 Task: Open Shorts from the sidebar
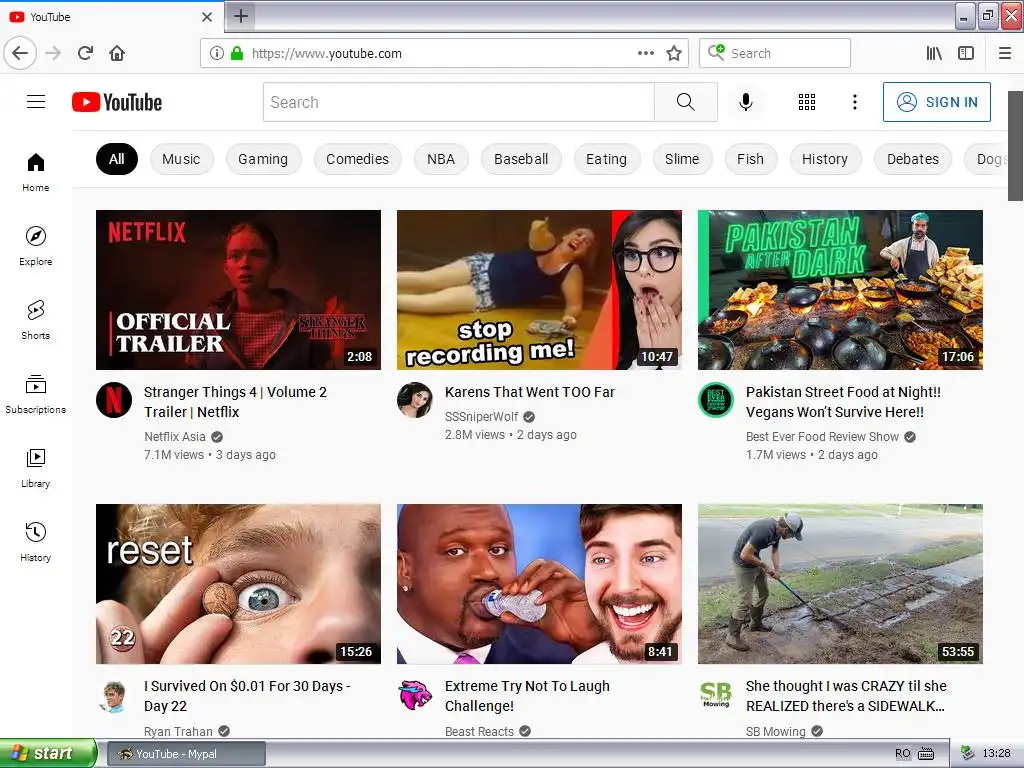pyautogui.click(x=36, y=320)
